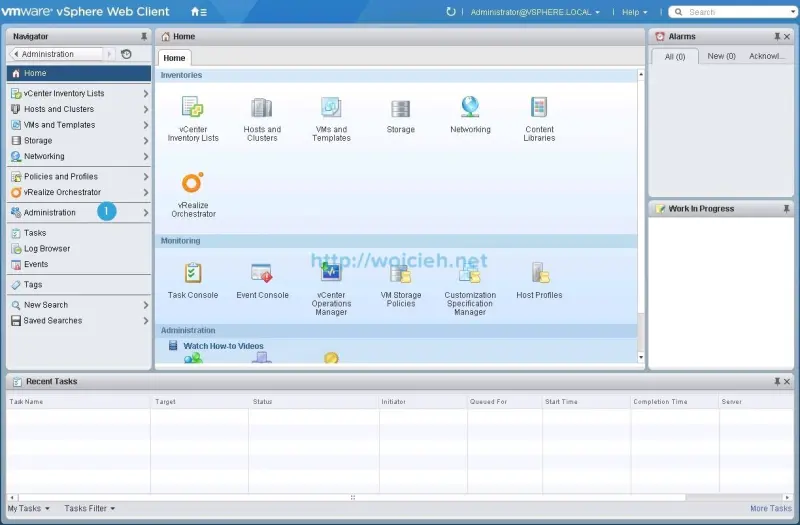Open VMs and Templates home icon
This screenshot has height=525, width=800.
[331, 107]
